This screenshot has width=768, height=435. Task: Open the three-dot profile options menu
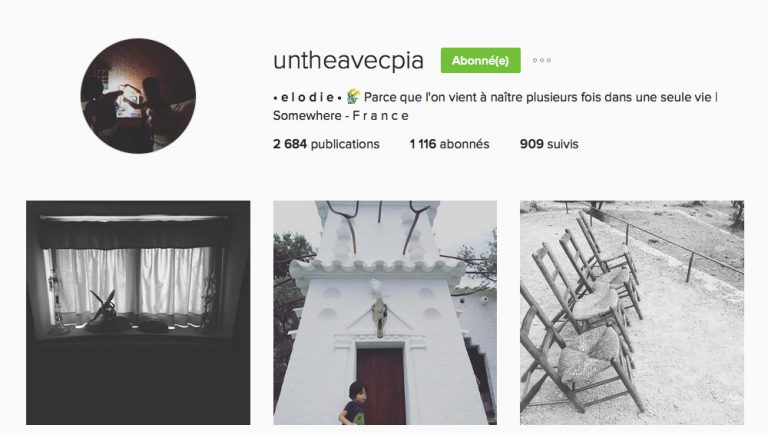click(542, 60)
